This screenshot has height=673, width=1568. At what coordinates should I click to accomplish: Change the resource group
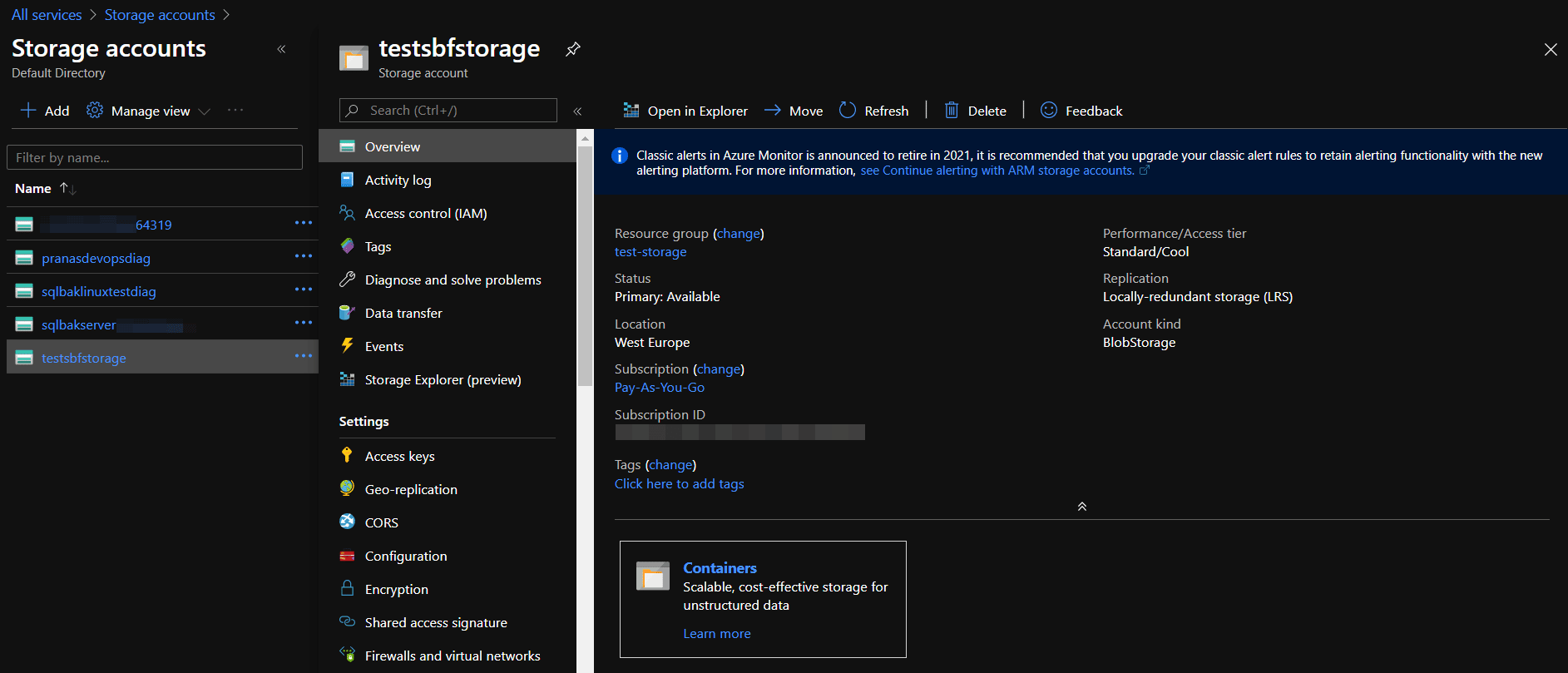[x=739, y=234]
